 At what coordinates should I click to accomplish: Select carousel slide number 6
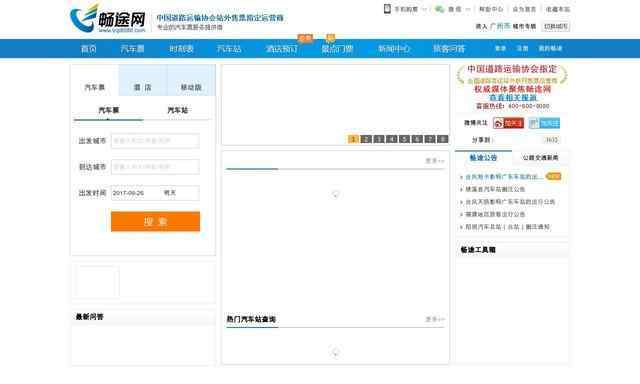417,139
